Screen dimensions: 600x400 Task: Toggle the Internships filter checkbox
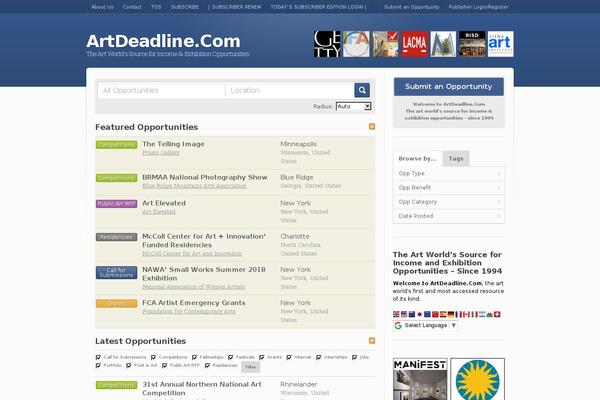click(x=319, y=357)
